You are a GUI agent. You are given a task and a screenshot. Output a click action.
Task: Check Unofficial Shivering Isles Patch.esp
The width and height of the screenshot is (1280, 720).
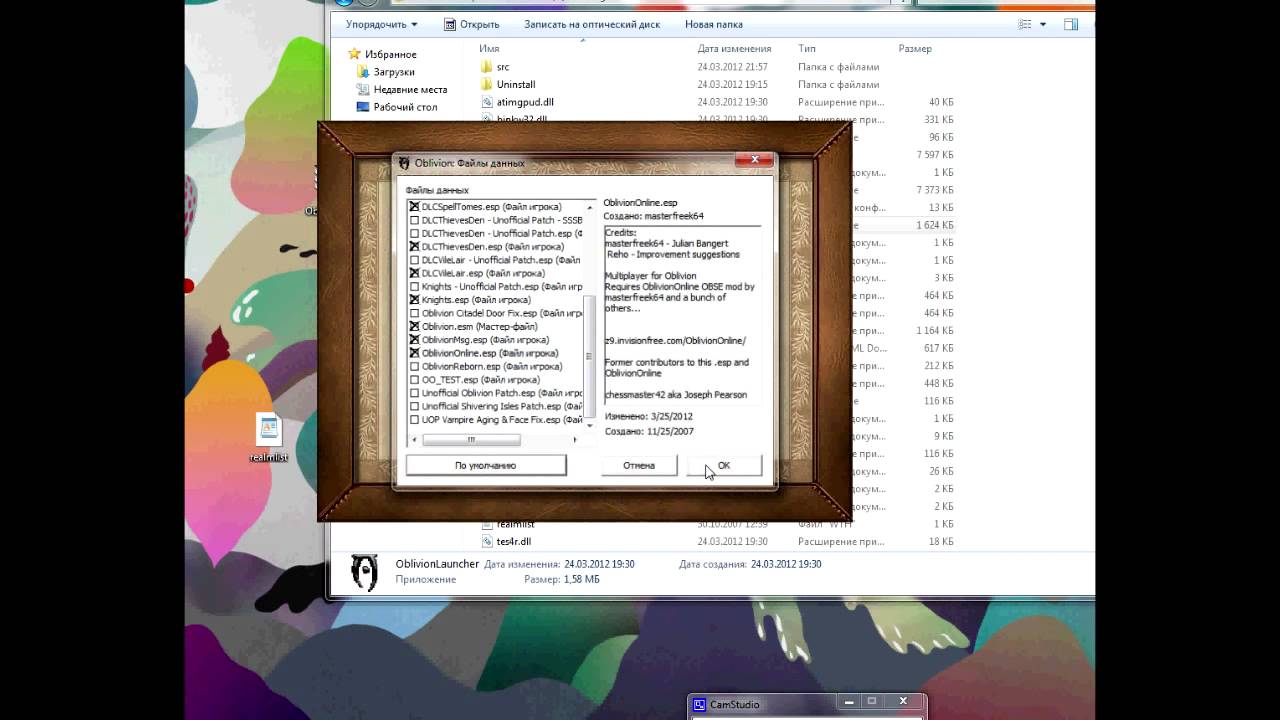(x=414, y=406)
